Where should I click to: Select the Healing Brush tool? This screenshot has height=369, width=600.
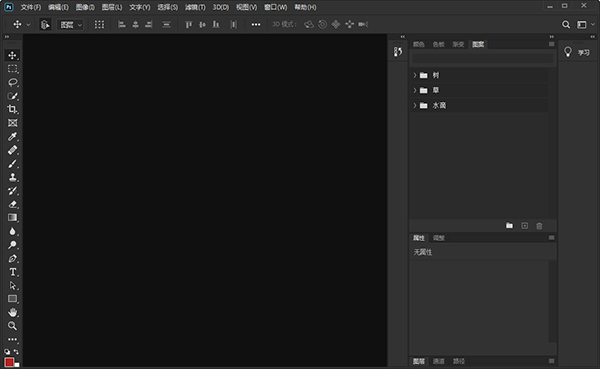coord(12,150)
